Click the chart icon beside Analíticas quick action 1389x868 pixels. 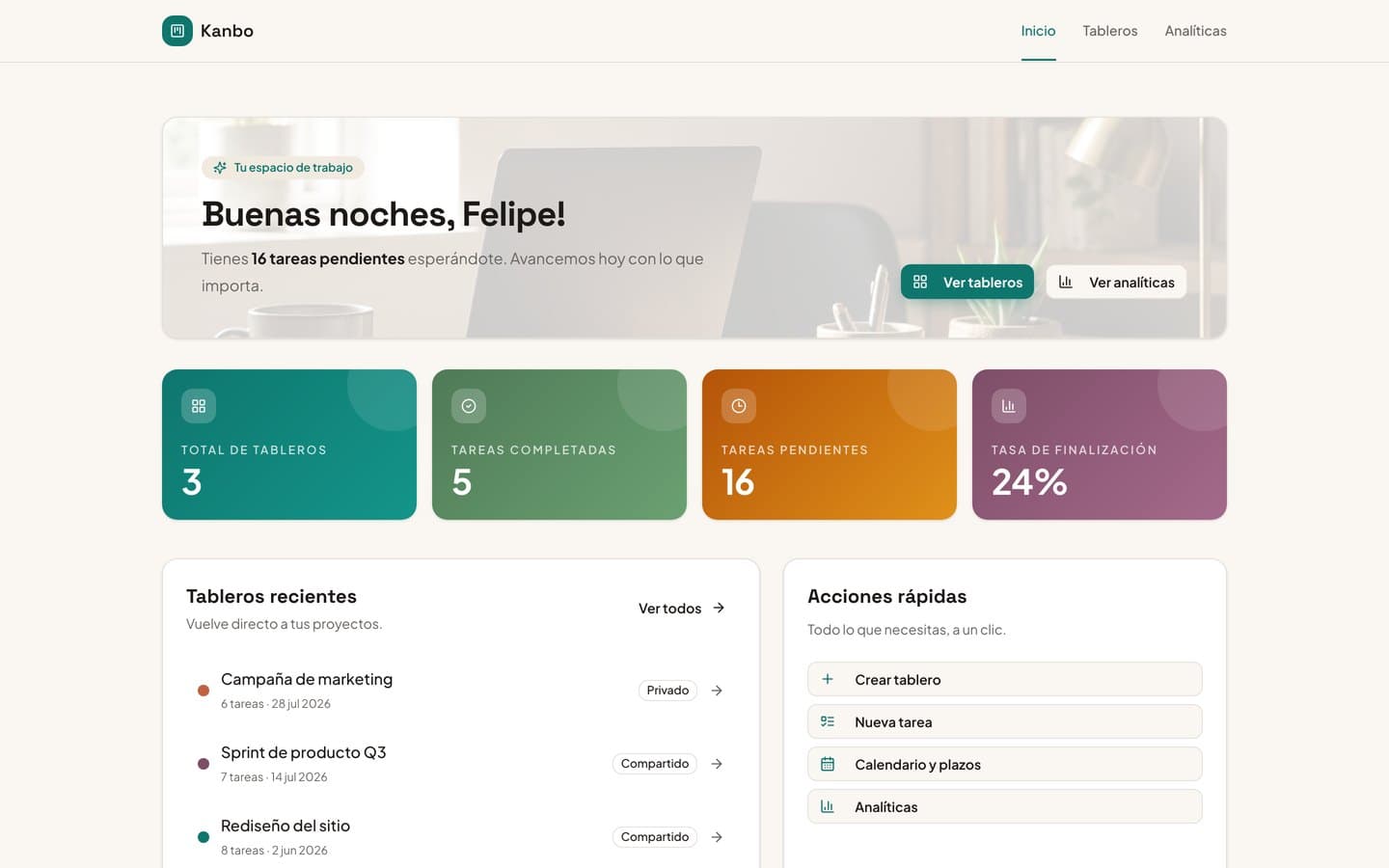click(828, 806)
